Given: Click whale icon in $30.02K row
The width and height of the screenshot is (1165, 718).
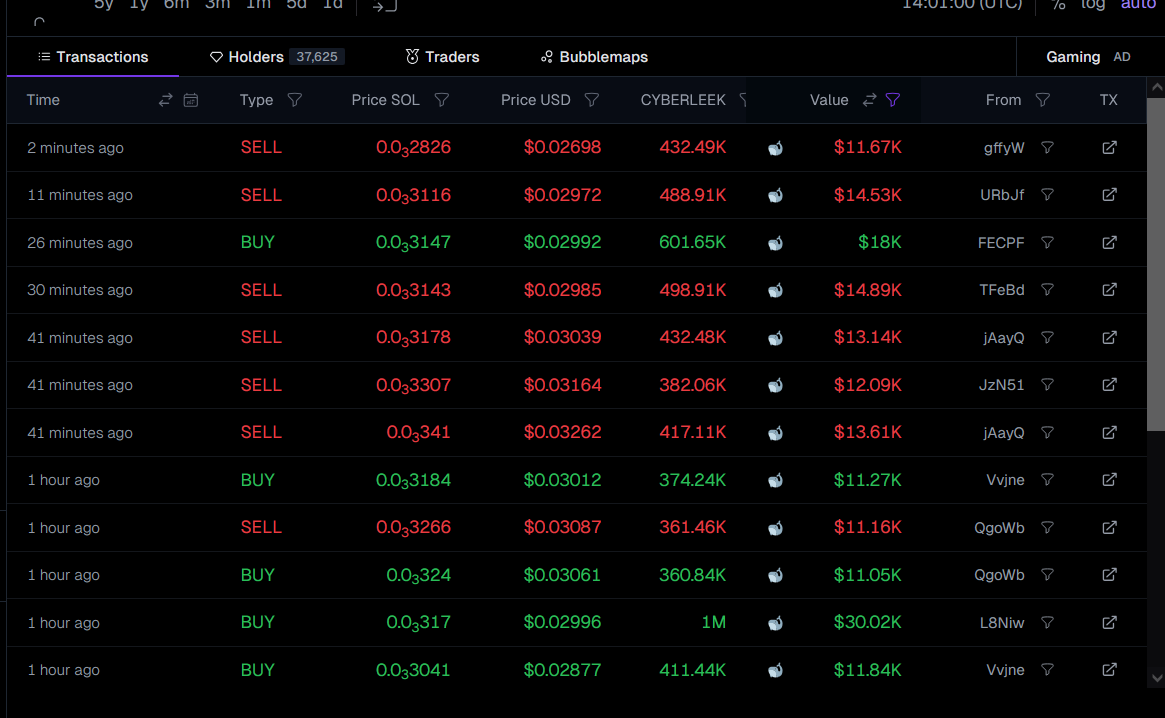Looking at the screenshot, I should pos(775,624).
